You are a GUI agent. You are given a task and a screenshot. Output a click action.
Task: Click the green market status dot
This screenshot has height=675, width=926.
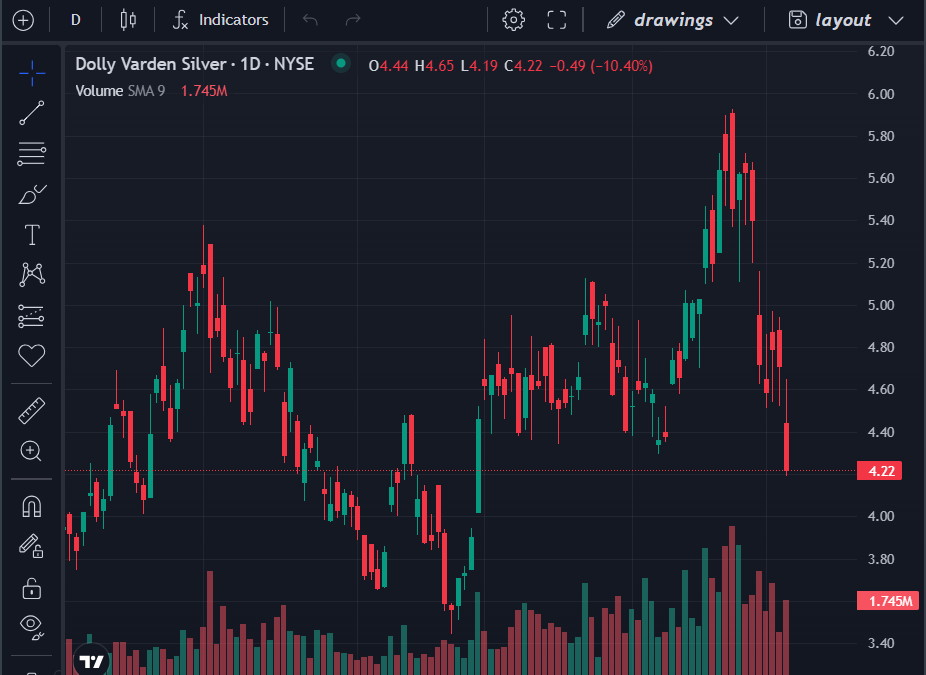pos(341,64)
